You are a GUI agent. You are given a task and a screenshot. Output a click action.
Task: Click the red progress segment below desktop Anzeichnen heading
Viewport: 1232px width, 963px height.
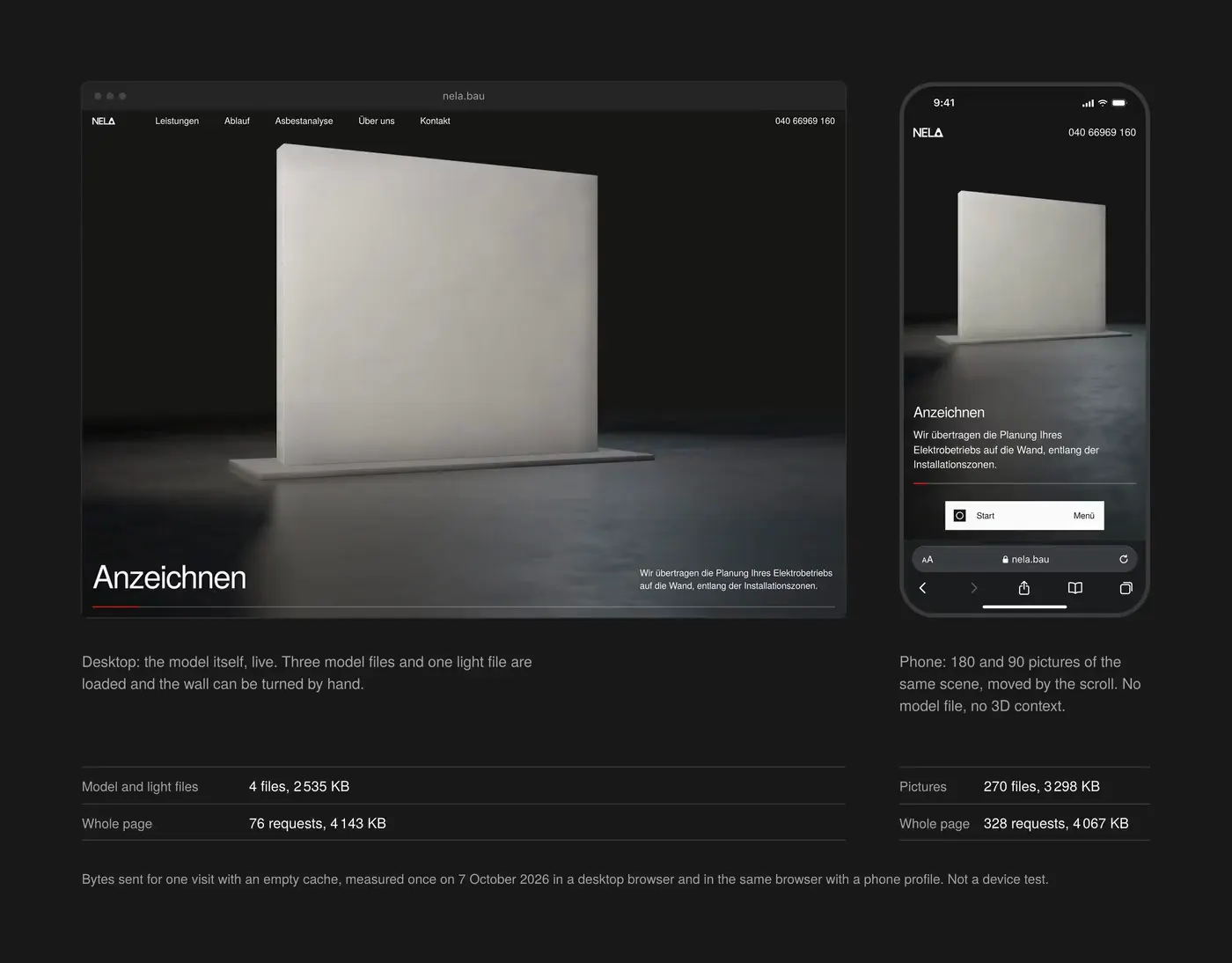[116, 606]
